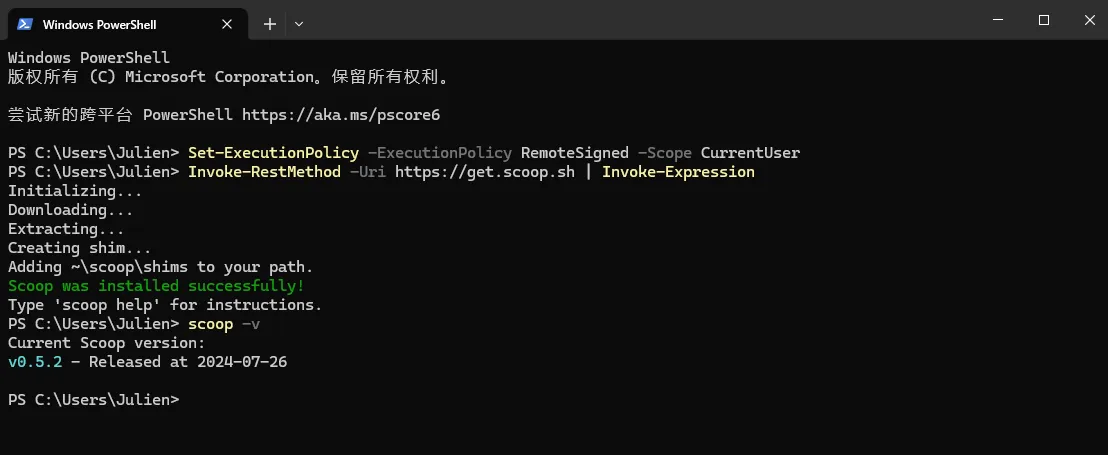Click the PowerShell icon in the tab
Viewport: 1108px width, 455px height.
coord(25,23)
